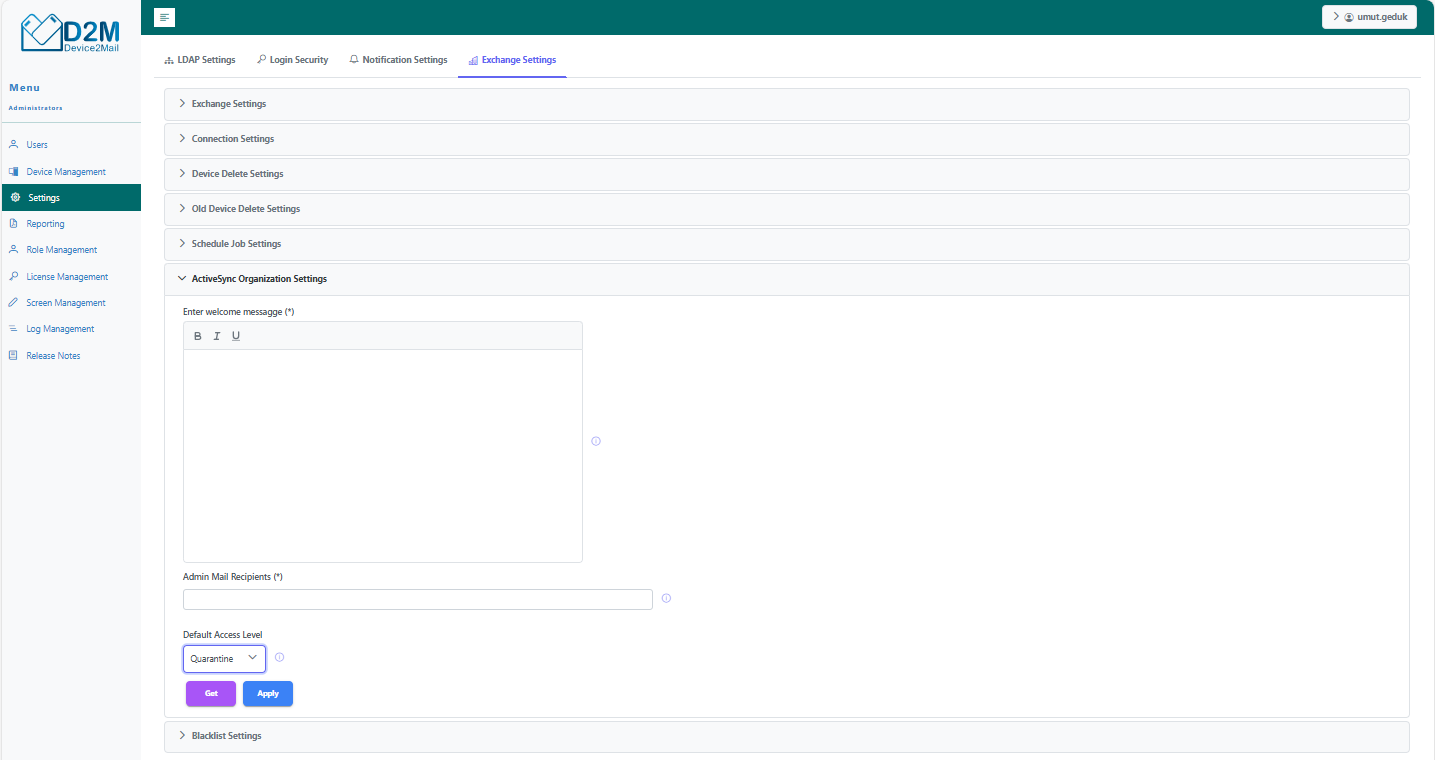The height and width of the screenshot is (760, 1435).
Task: Toggle Underline formatting in editor
Action: tap(236, 336)
